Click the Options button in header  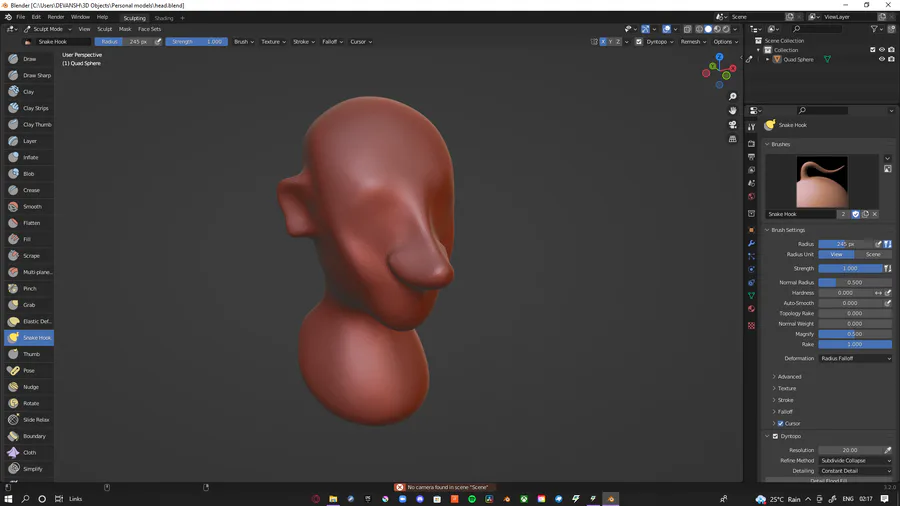coord(725,42)
